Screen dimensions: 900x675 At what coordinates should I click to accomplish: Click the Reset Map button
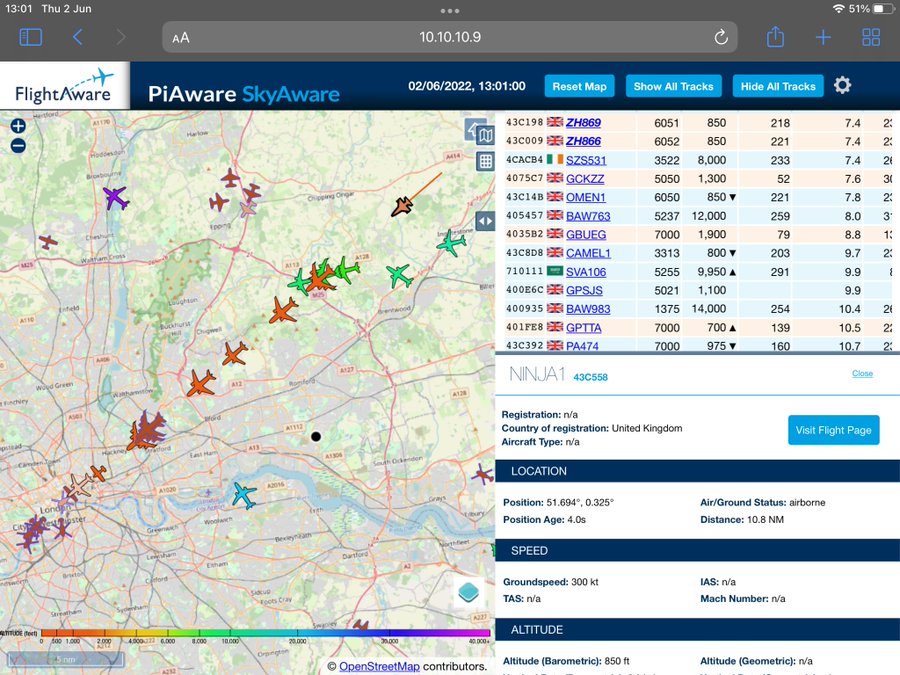click(x=579, y=86)
